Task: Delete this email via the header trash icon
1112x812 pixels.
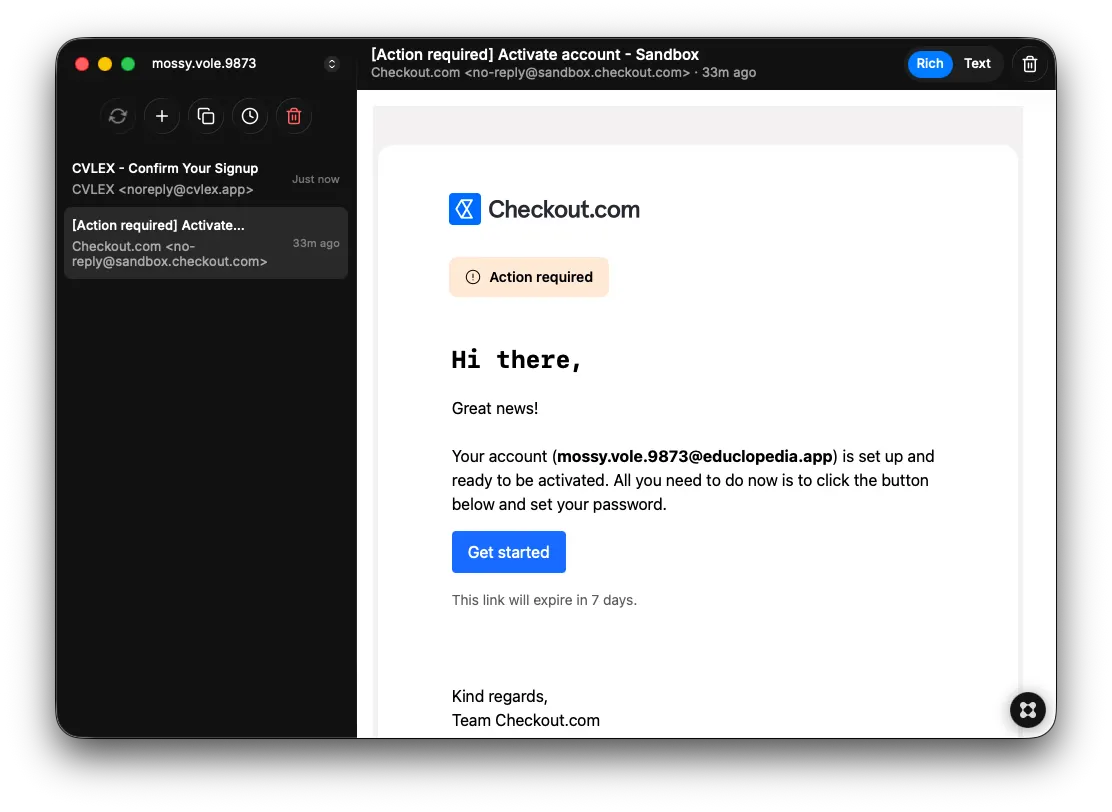Action: (1030, 64)
